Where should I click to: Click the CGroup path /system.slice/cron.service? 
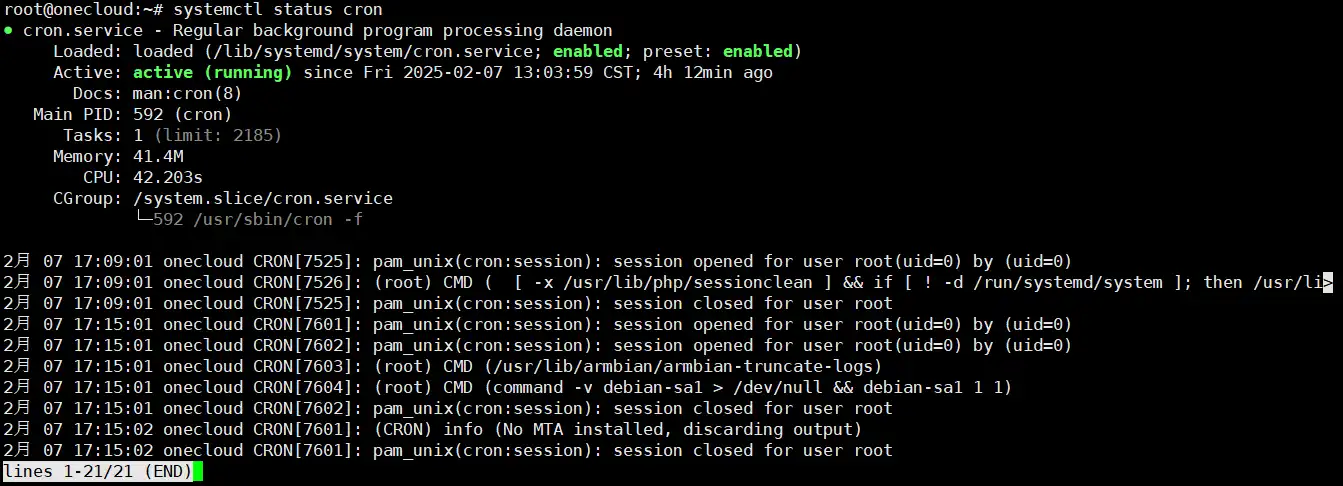[262, 198]
